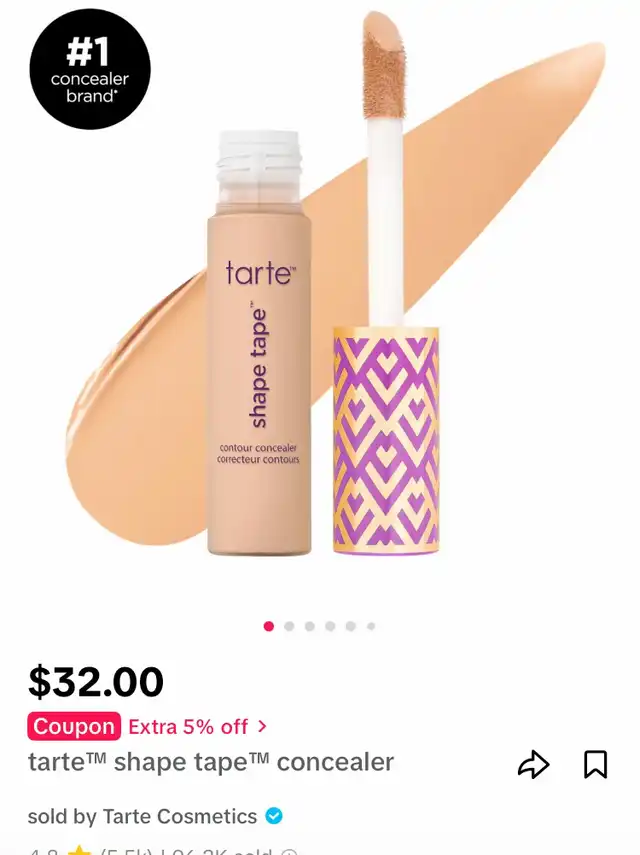Select the last small carousel dot

(x=371, y=626)
